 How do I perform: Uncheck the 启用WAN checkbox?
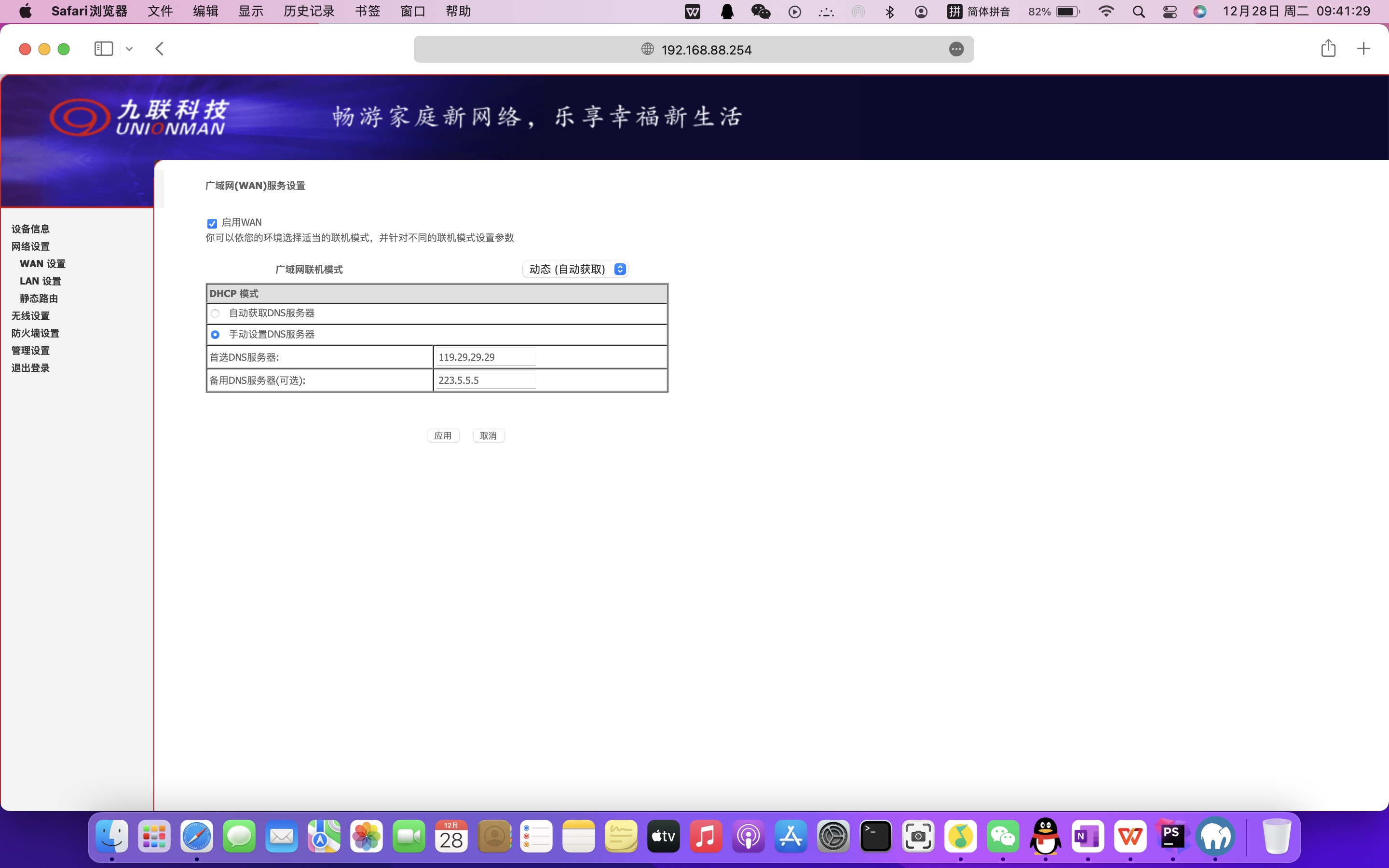tap(212, 223)
